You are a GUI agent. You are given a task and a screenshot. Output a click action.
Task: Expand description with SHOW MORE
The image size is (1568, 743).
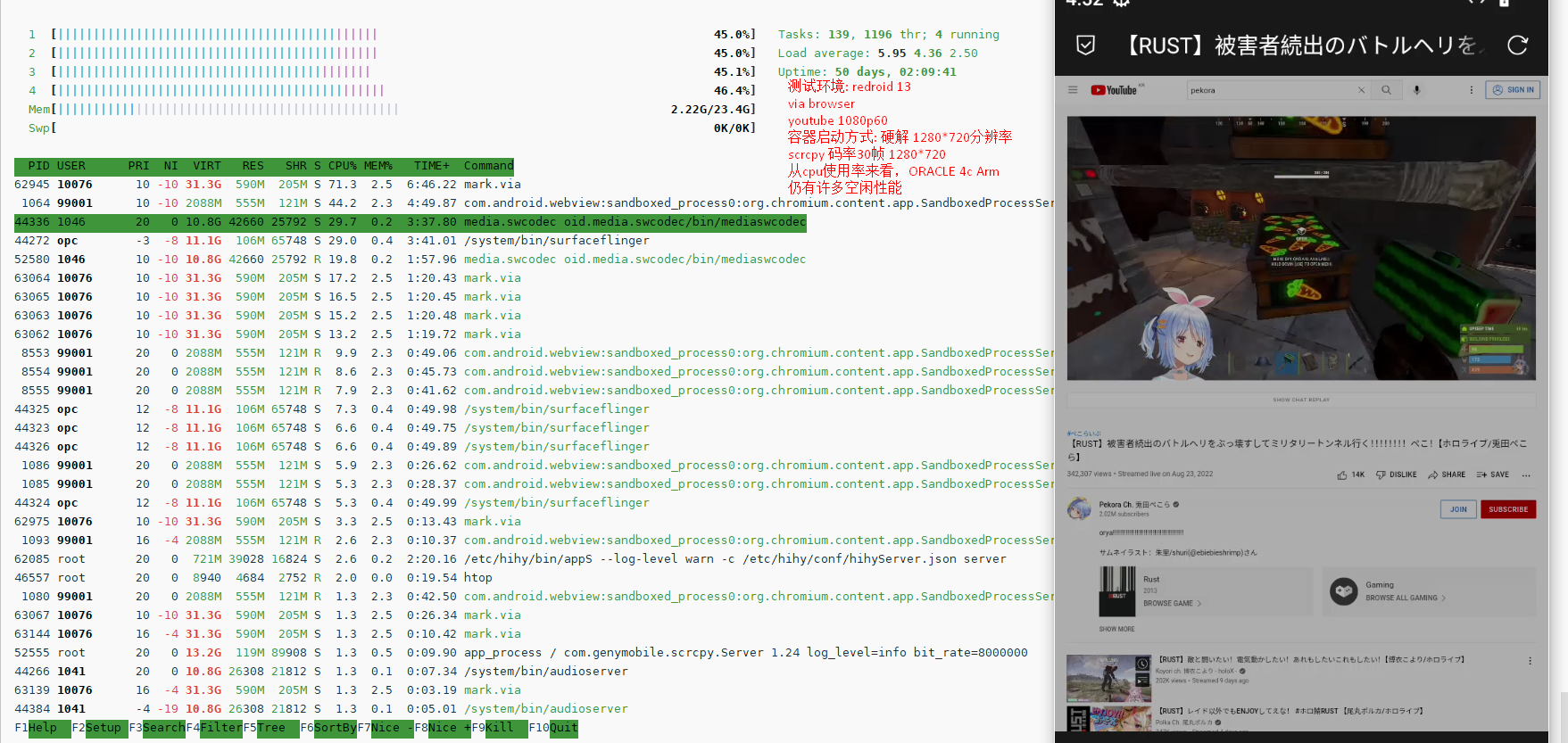1116,629
